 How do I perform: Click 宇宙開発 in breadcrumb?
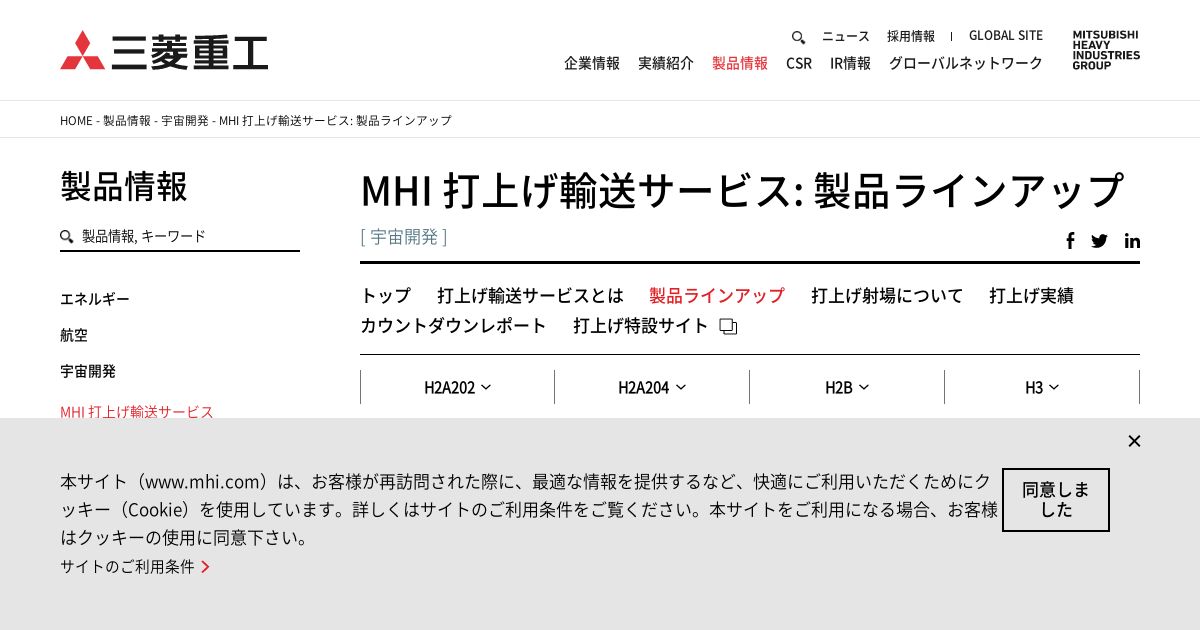[x=185, y=120]
